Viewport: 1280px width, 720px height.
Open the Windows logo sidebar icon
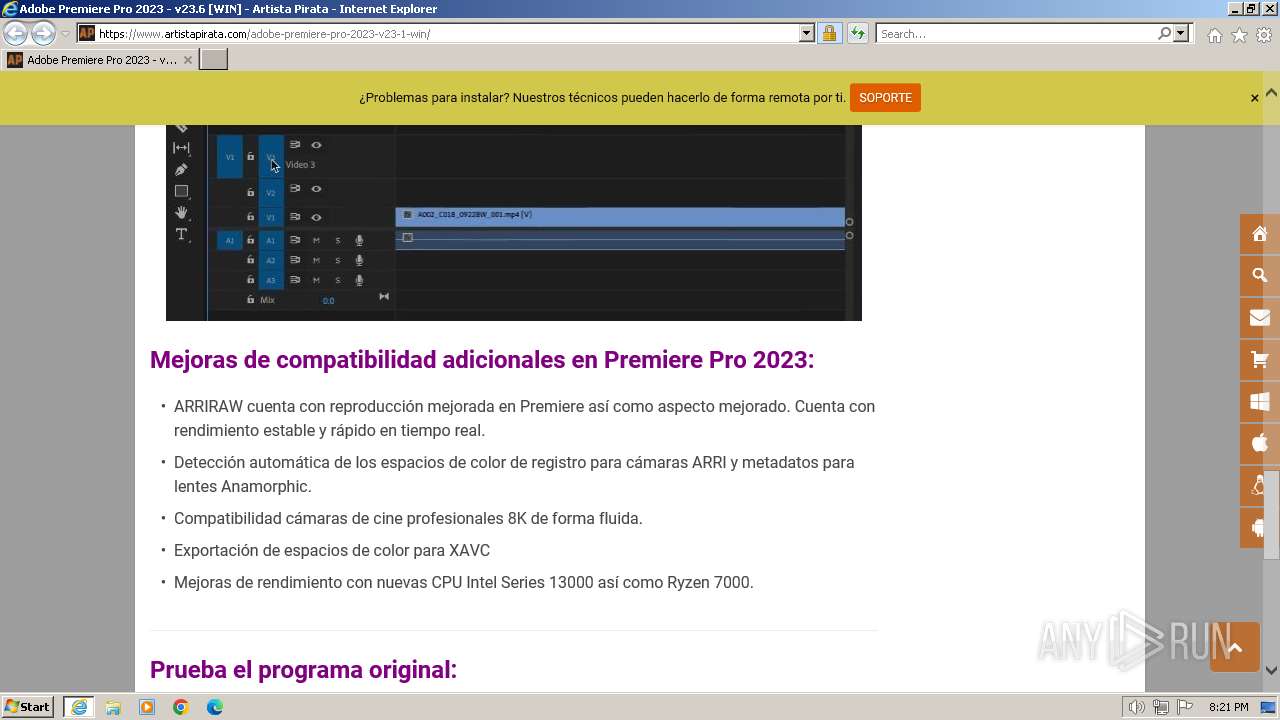point(1259,402)
